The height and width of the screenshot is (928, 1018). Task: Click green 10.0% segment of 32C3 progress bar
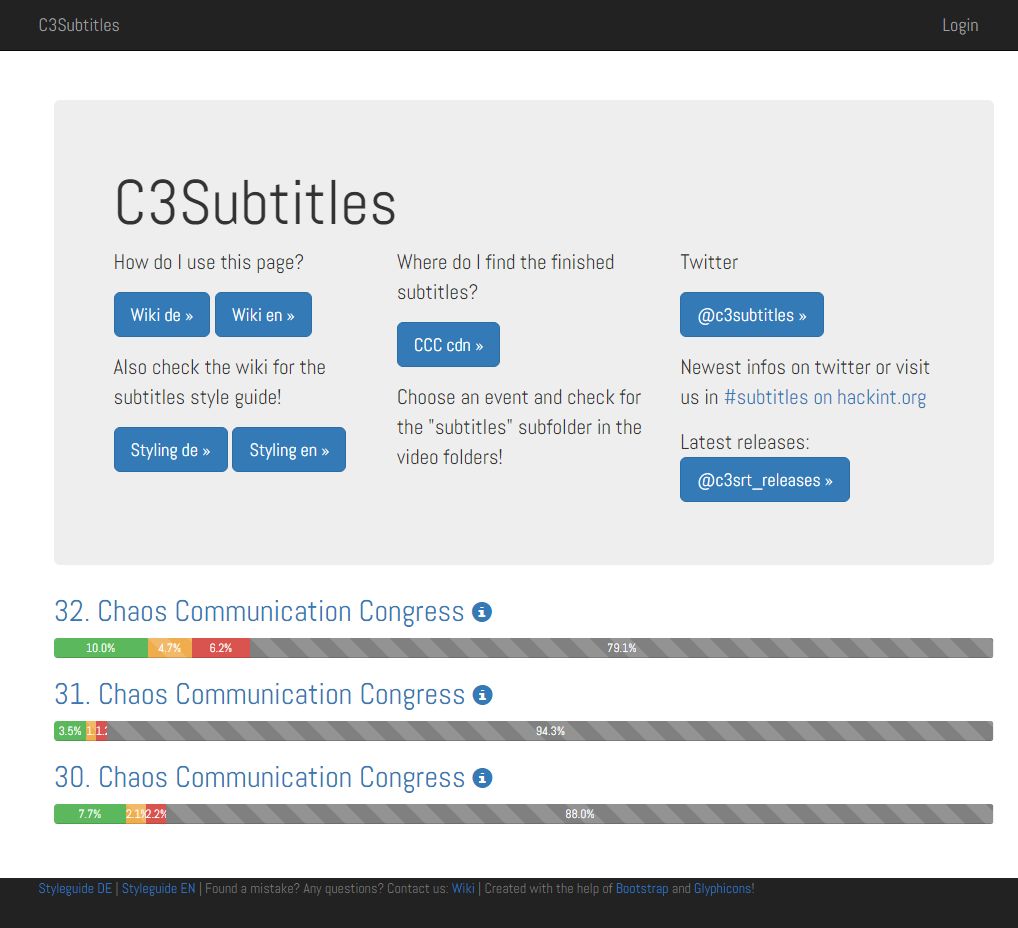click(101, 648)
